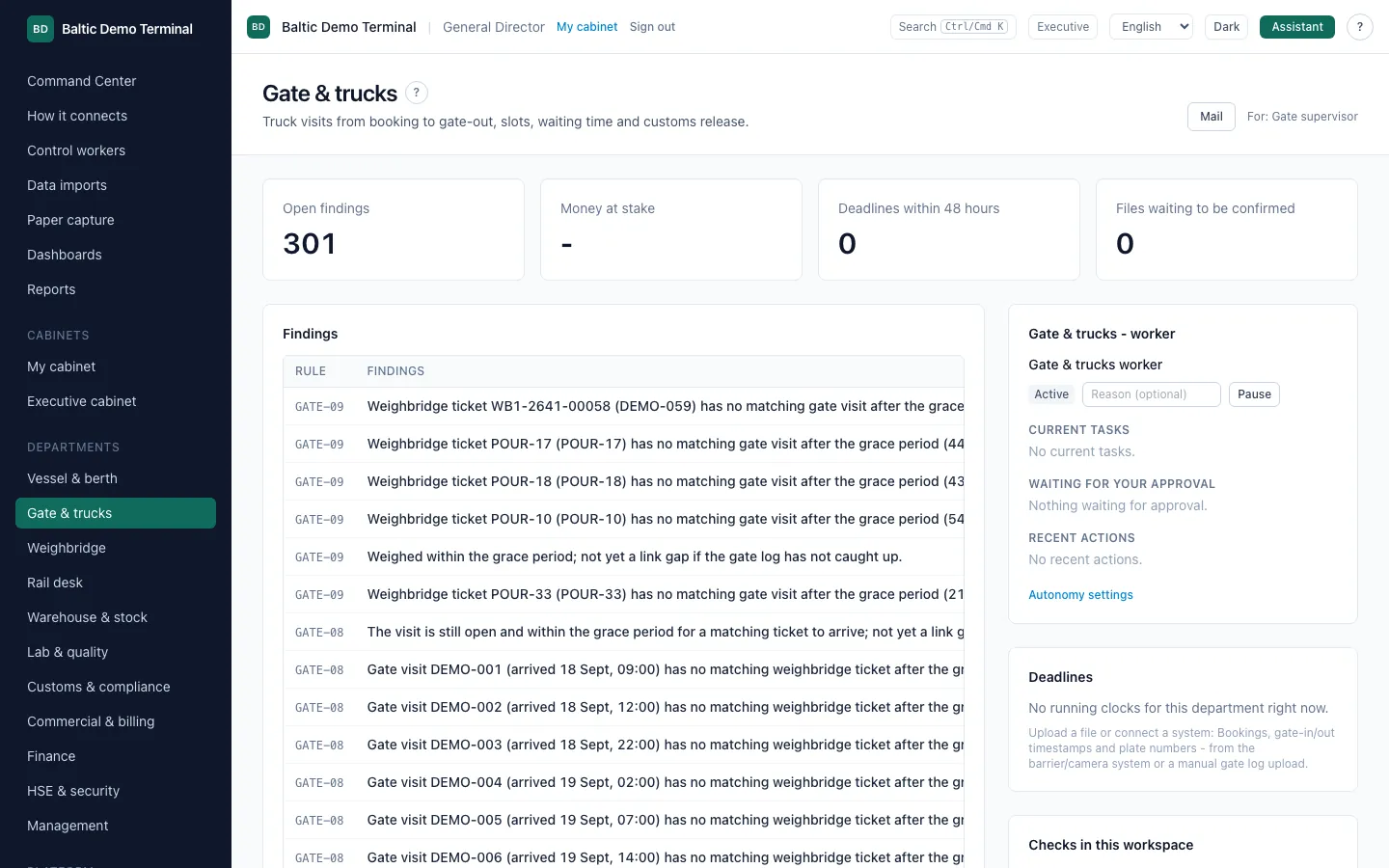1389x868 pixels.
Task: Open Warehouse & stock department
Action: 116,617
